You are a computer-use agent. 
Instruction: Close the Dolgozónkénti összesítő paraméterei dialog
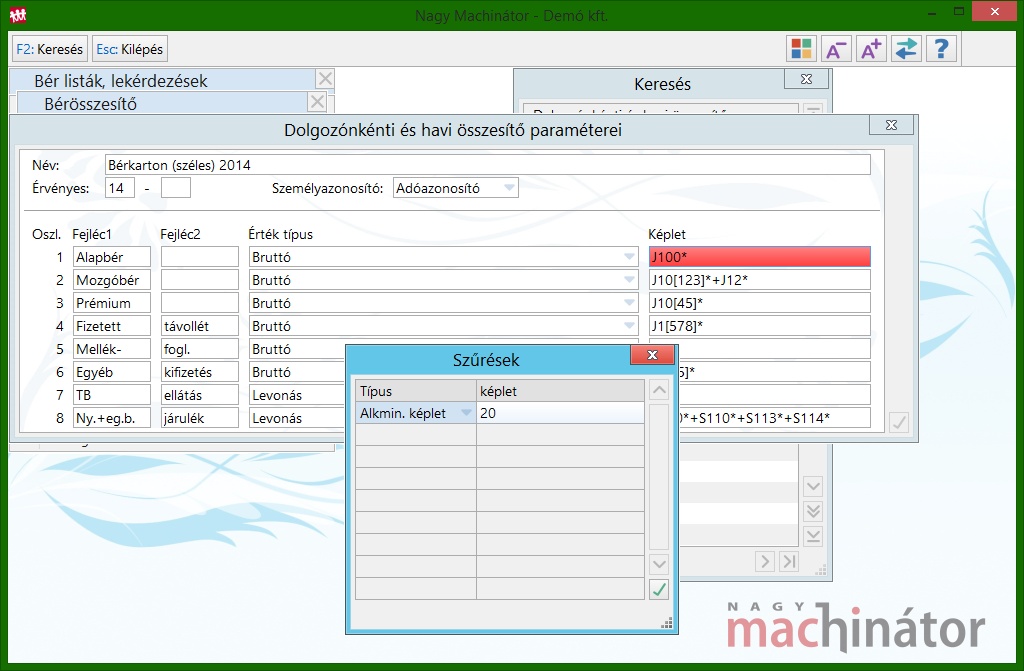(891, 125)
